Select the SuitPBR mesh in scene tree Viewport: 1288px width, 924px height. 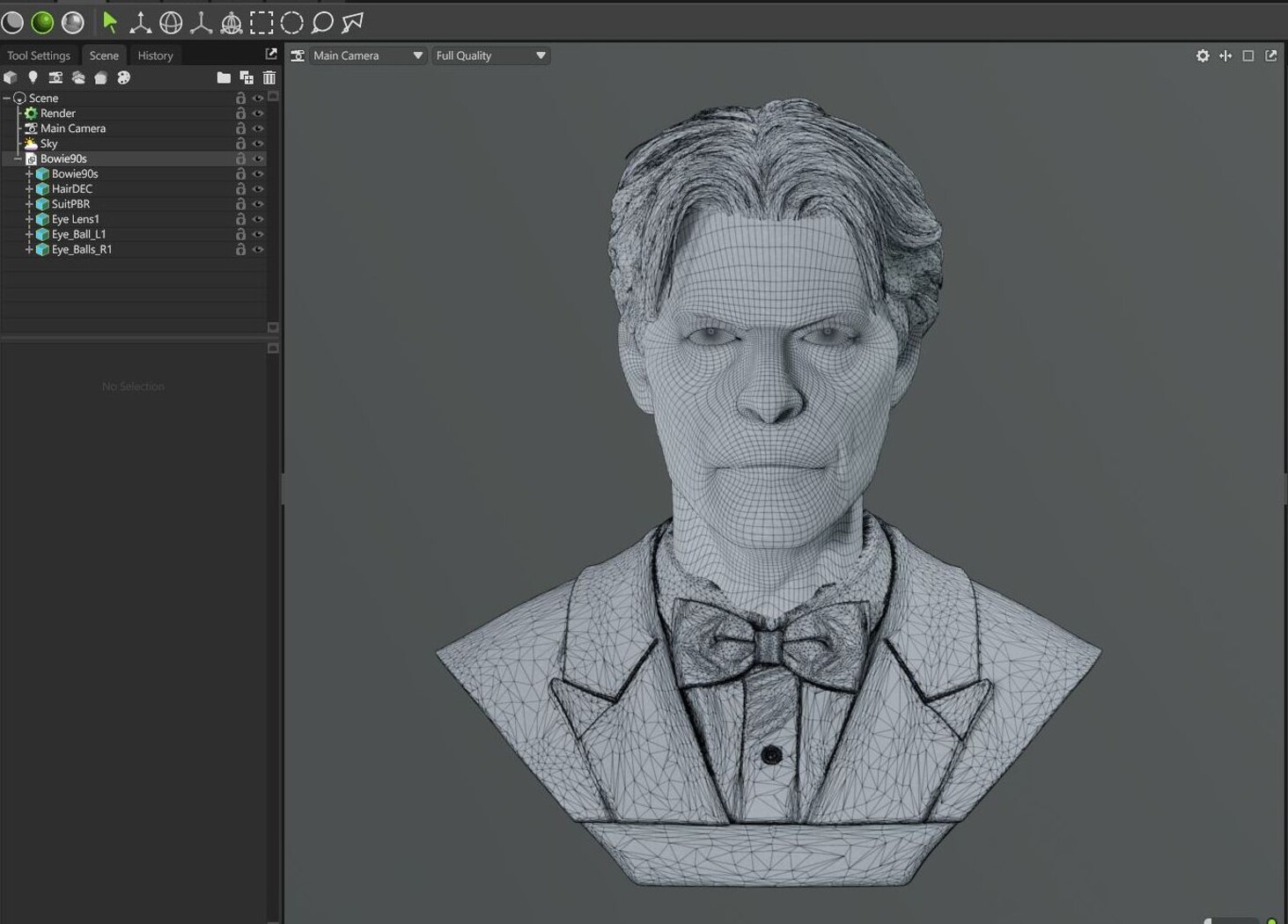pyautogui.click(x=70, y=204)
